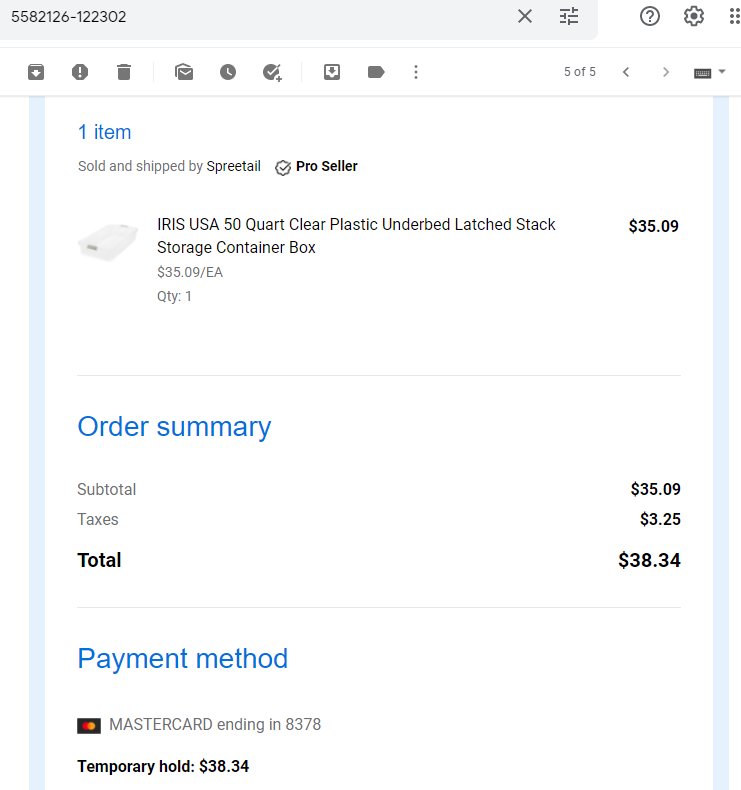Image resolution: width=741 pixels, height=790 pixels.
Task: Delete this email with trash icon
Action: tap(124, 72)
